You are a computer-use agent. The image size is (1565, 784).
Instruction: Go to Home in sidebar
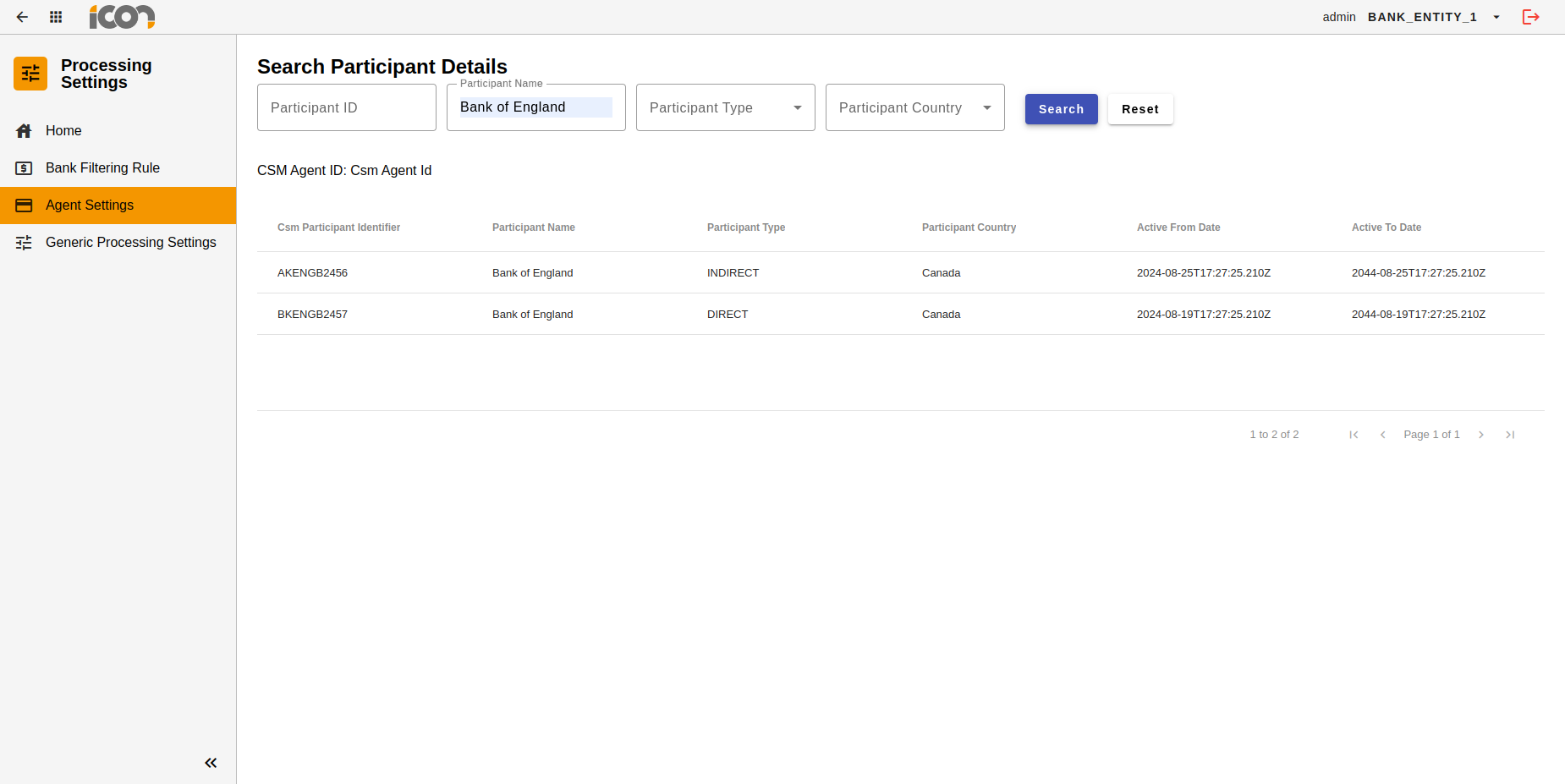click(63, 130)
